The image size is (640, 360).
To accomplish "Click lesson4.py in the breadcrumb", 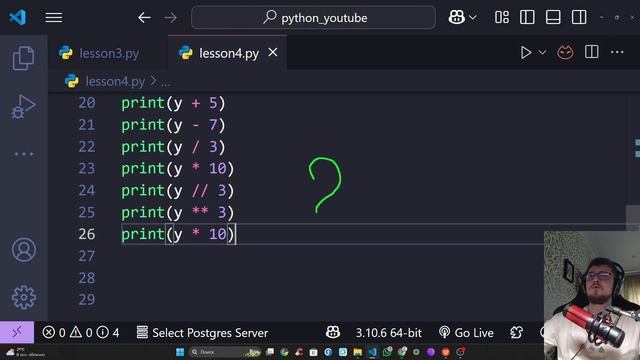I will (x=115, y=82).
